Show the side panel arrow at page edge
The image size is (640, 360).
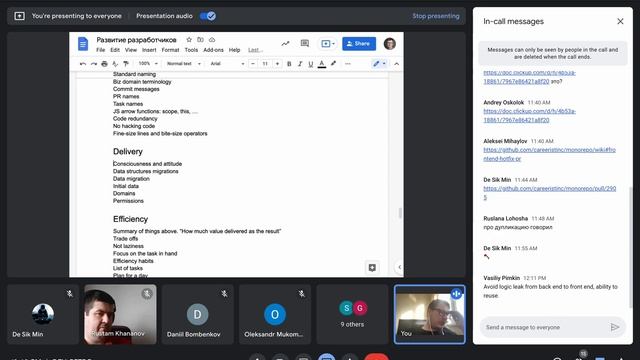[400, 267]
